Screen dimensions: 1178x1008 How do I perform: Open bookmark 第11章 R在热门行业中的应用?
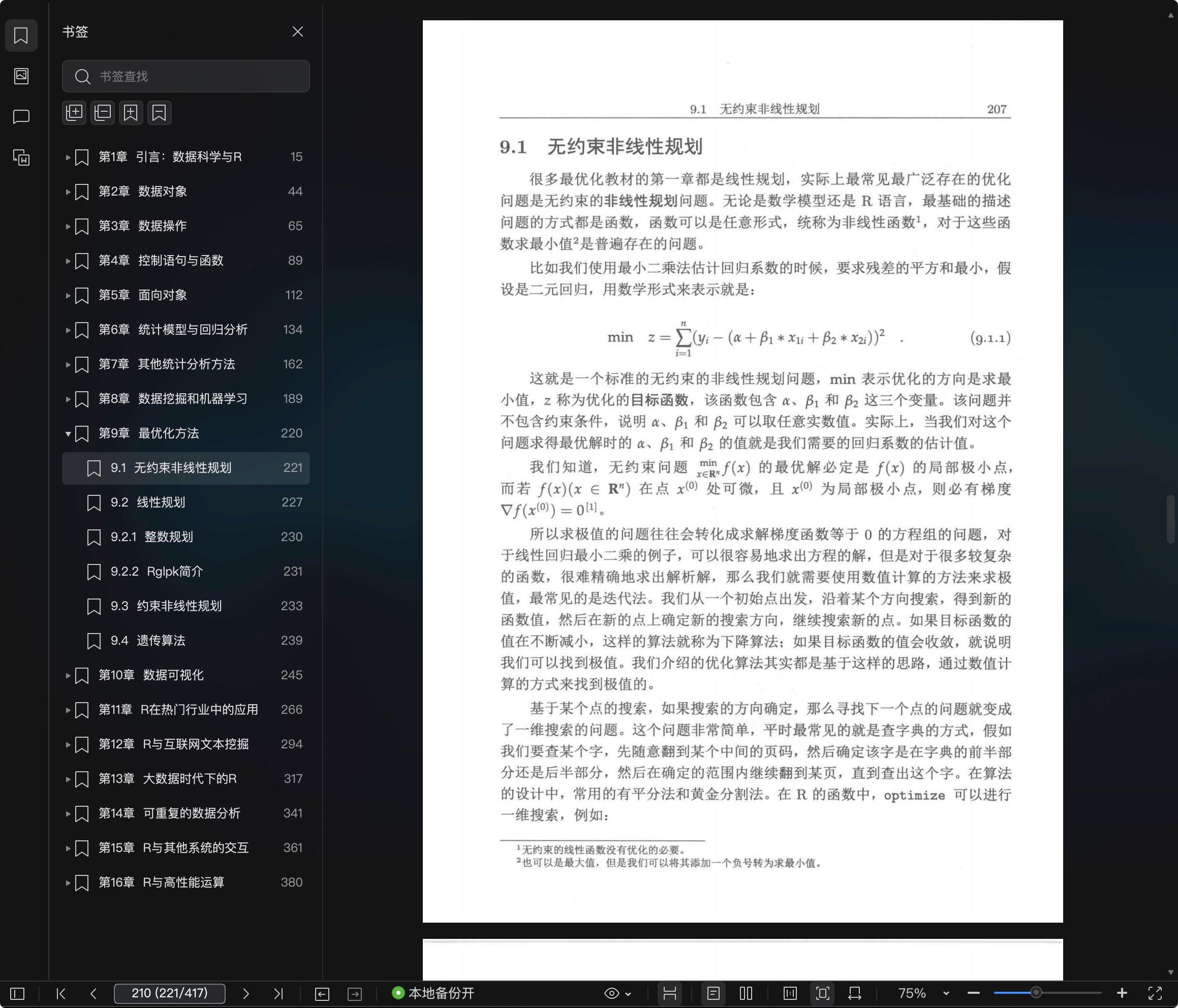click(x=186, y=710)
